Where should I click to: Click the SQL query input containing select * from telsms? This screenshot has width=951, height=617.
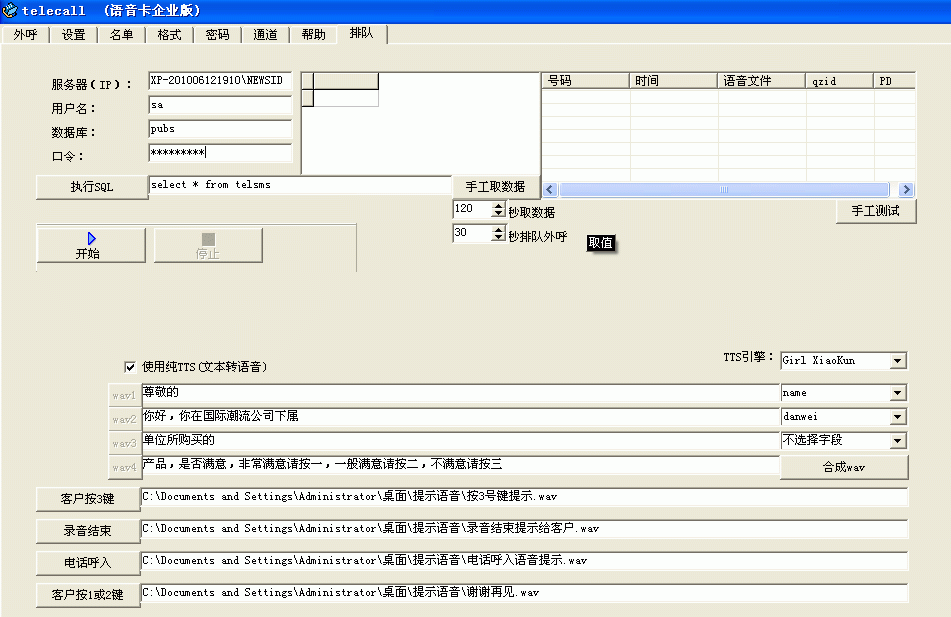click(300, 184)
